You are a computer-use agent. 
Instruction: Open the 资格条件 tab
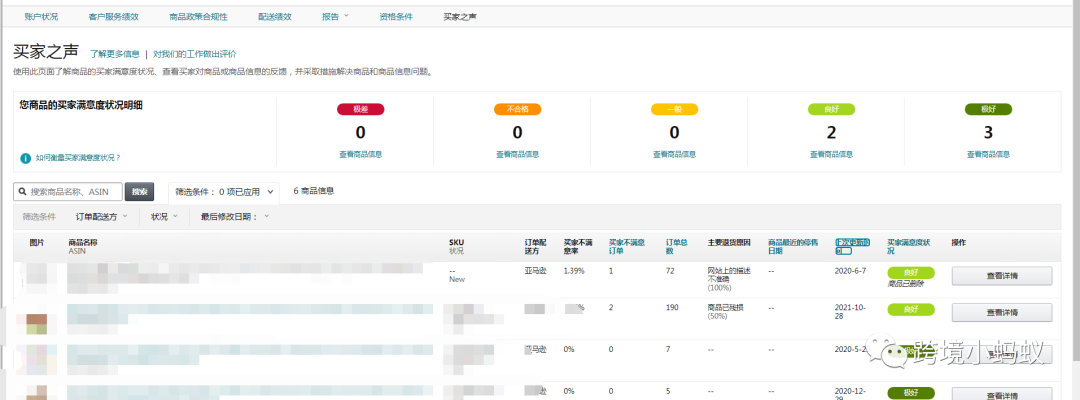396,17
